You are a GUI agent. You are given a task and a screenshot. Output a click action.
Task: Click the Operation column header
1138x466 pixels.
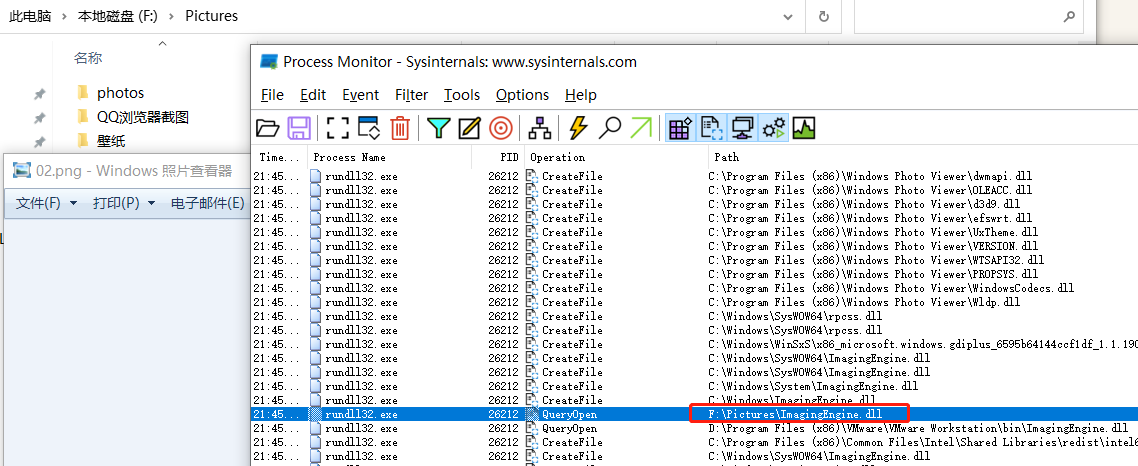[x=616, y=157]
